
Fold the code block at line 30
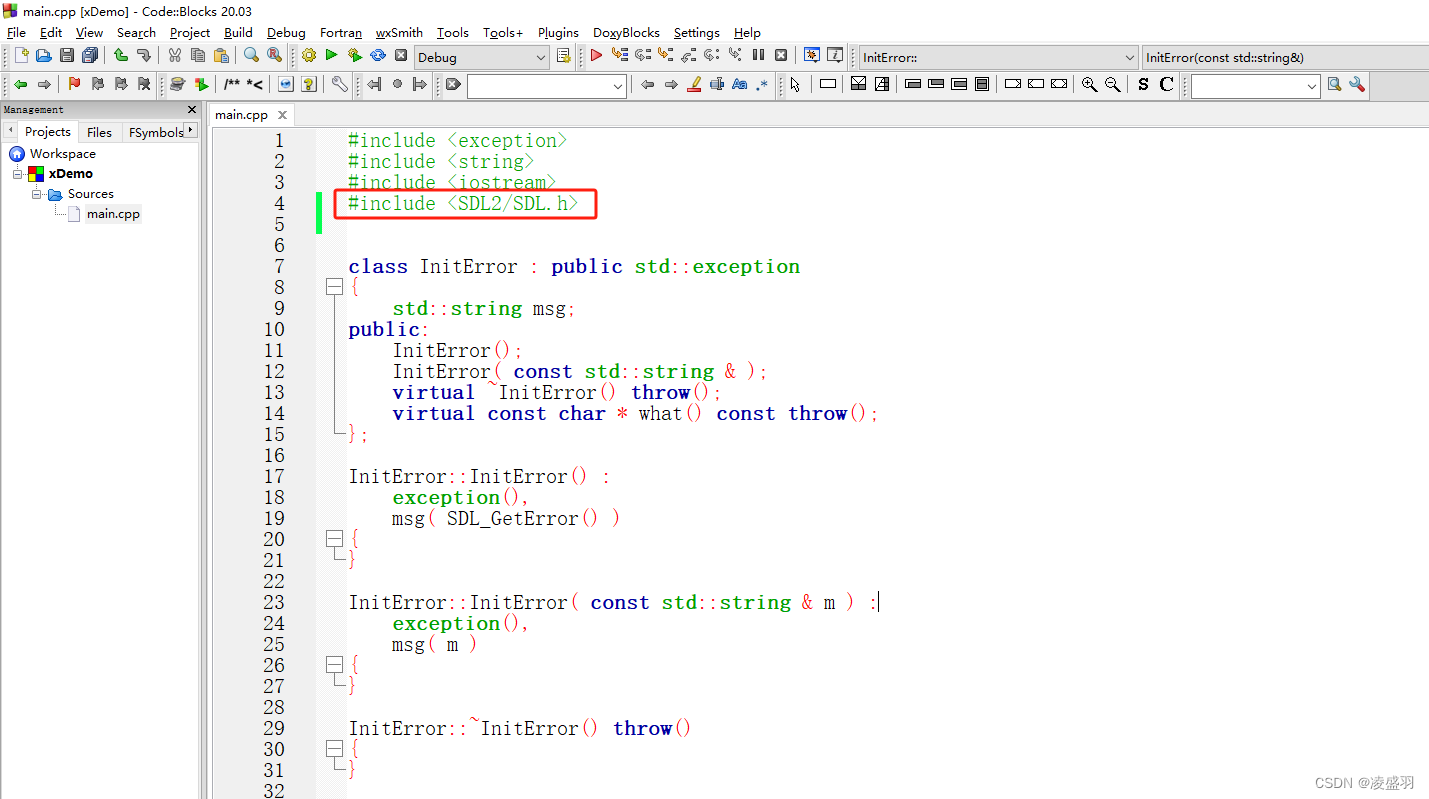(334, 750)
